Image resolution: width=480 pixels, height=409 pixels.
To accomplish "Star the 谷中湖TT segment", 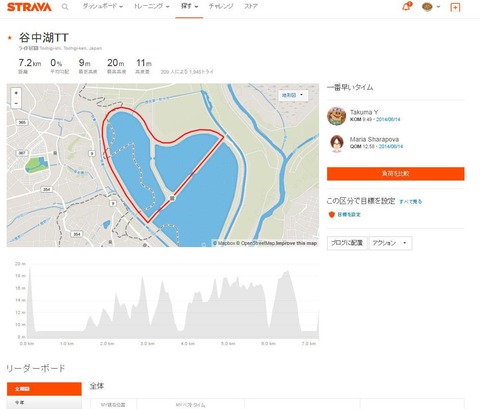I will 10,38.
